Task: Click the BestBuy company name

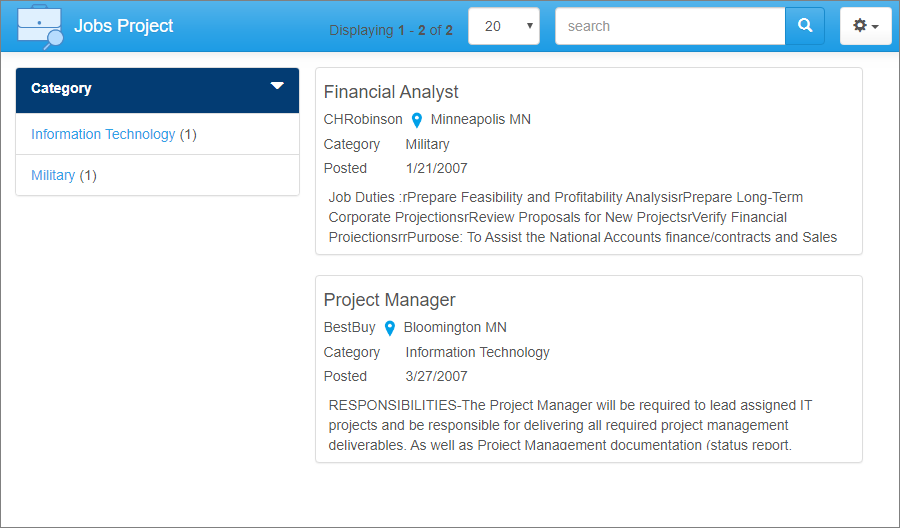Action: point(349,327)
